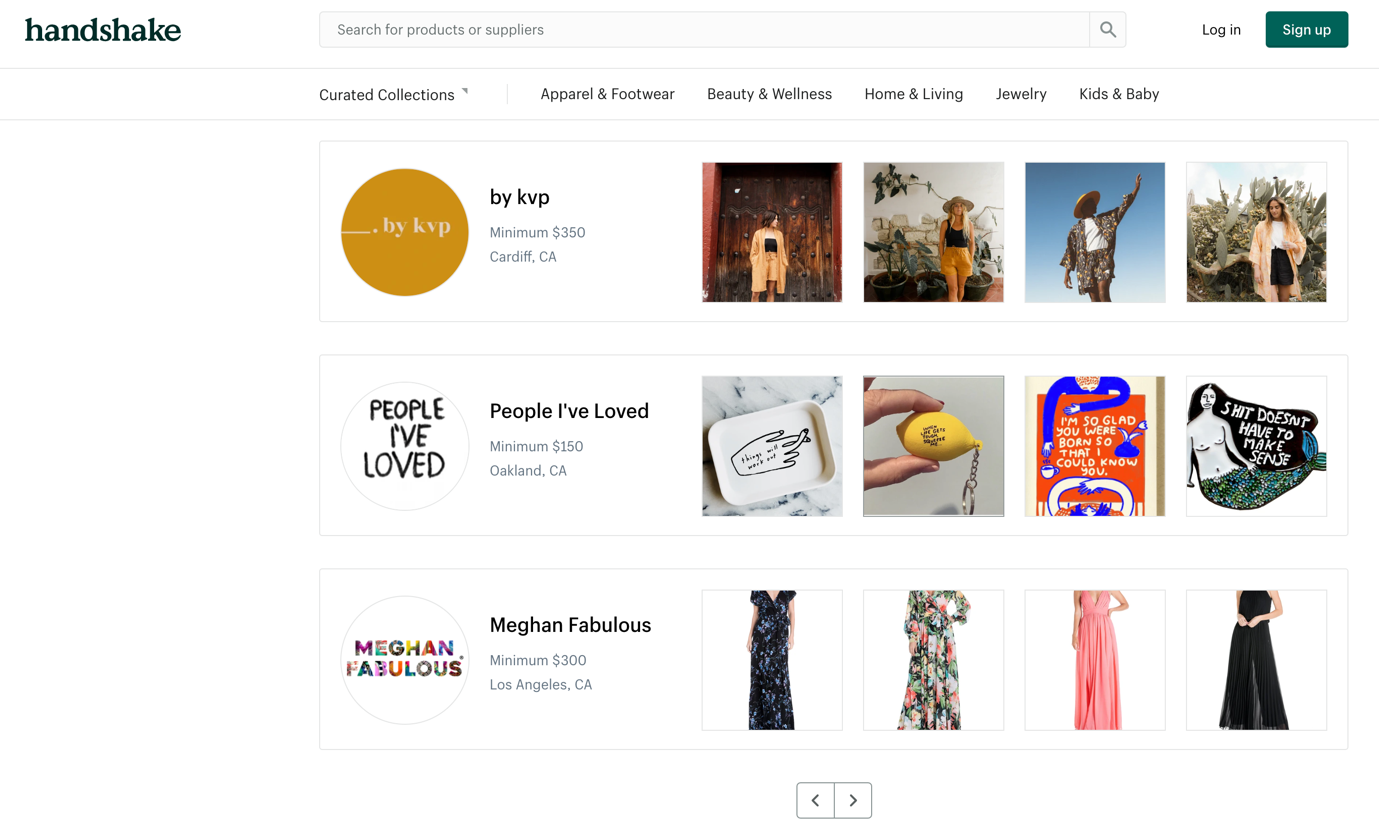Image resolution: width=1379 pixels, height=835 pixels.
Task: Open the Meghan Fabulous supplier name link
Action: pos(570,625)
